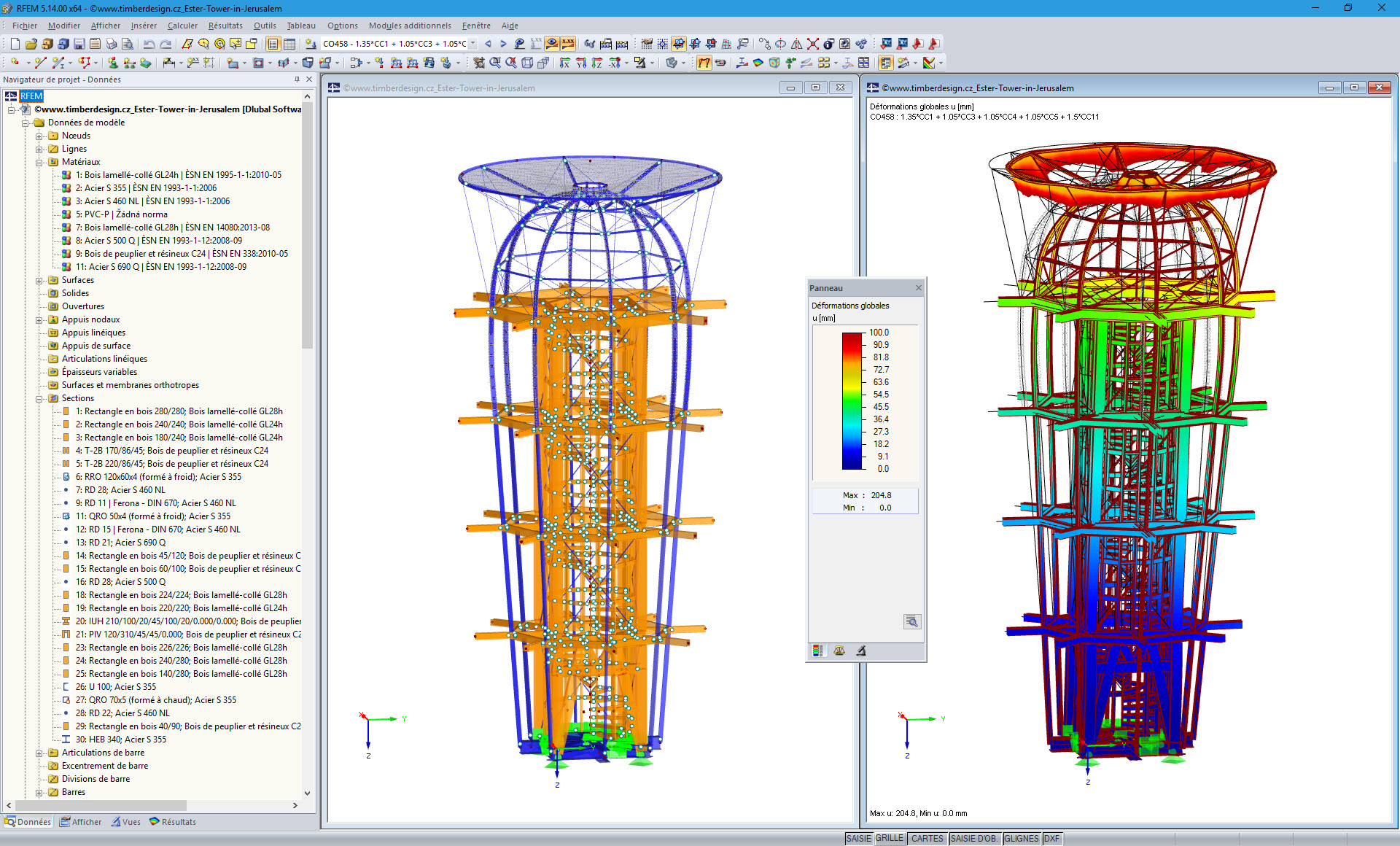Select the Mirror structure icon

(796, 44)
